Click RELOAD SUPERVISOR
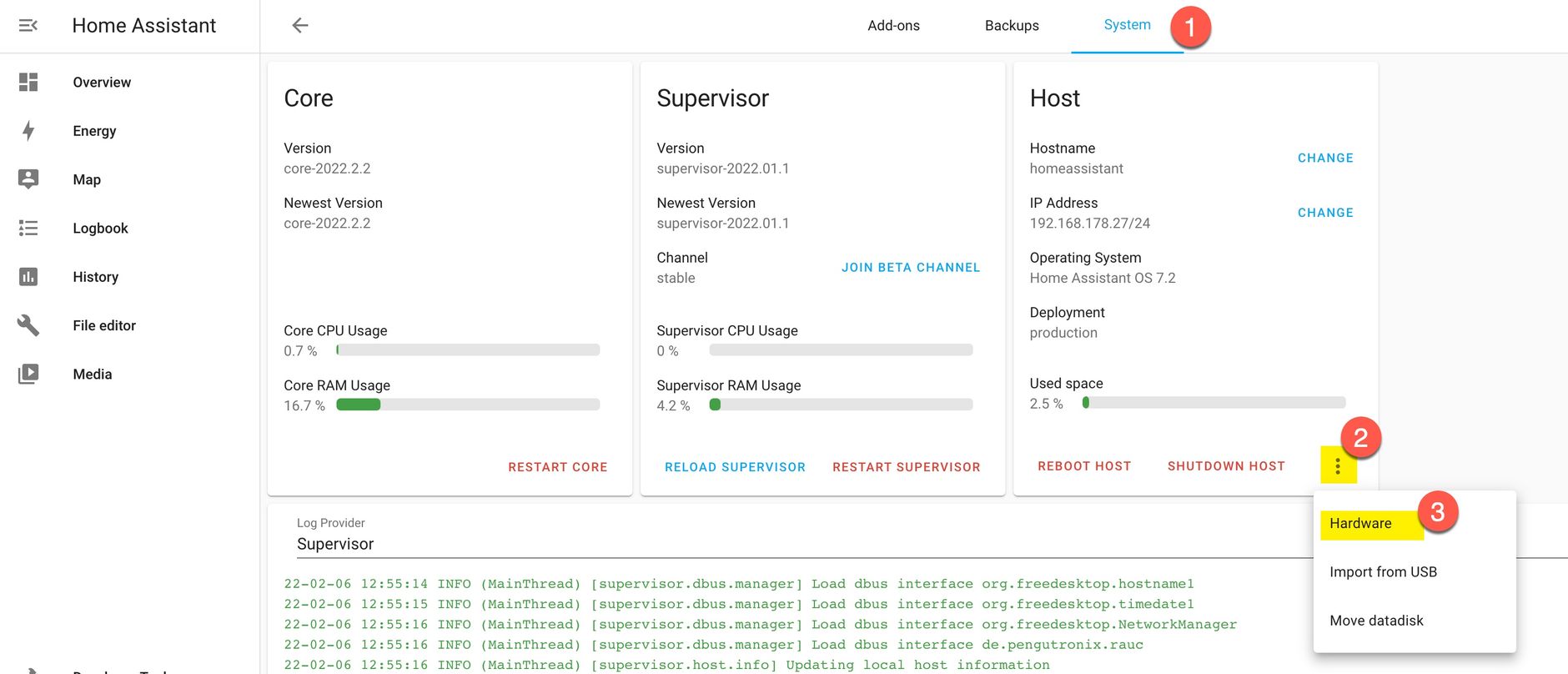 tap(735, 467)
